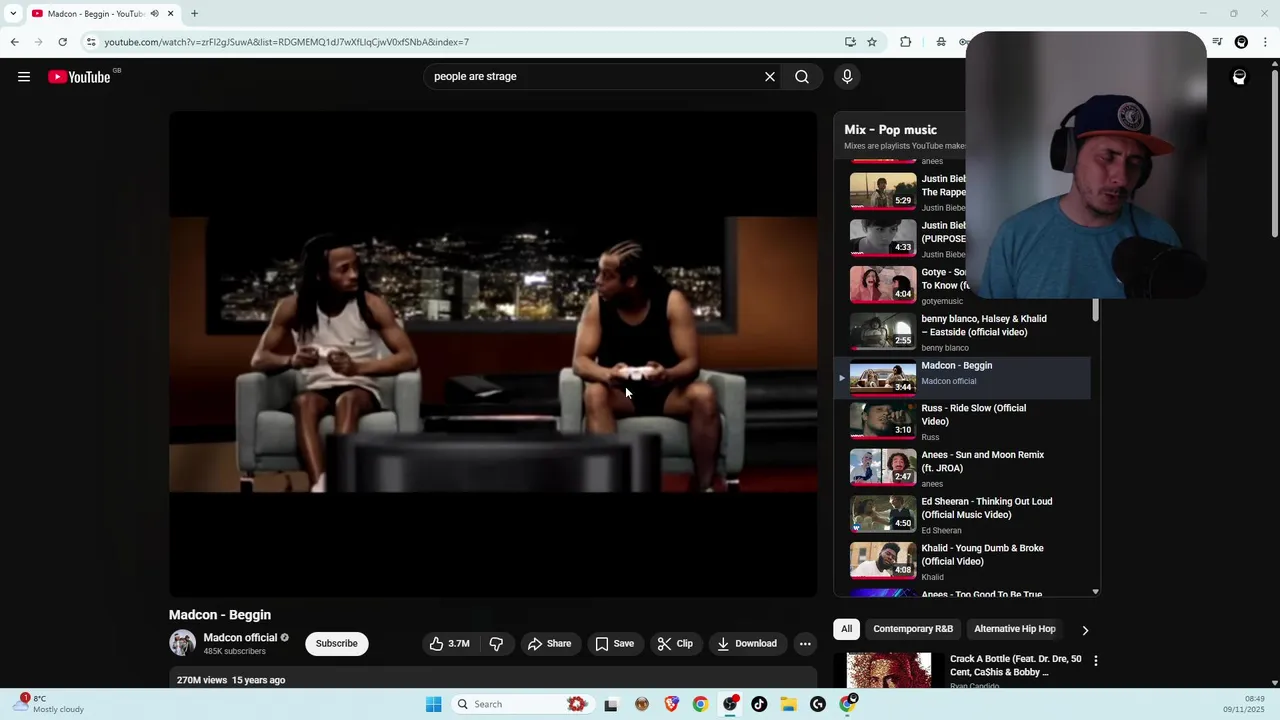Click the video player frame

[x=493, y=353]
